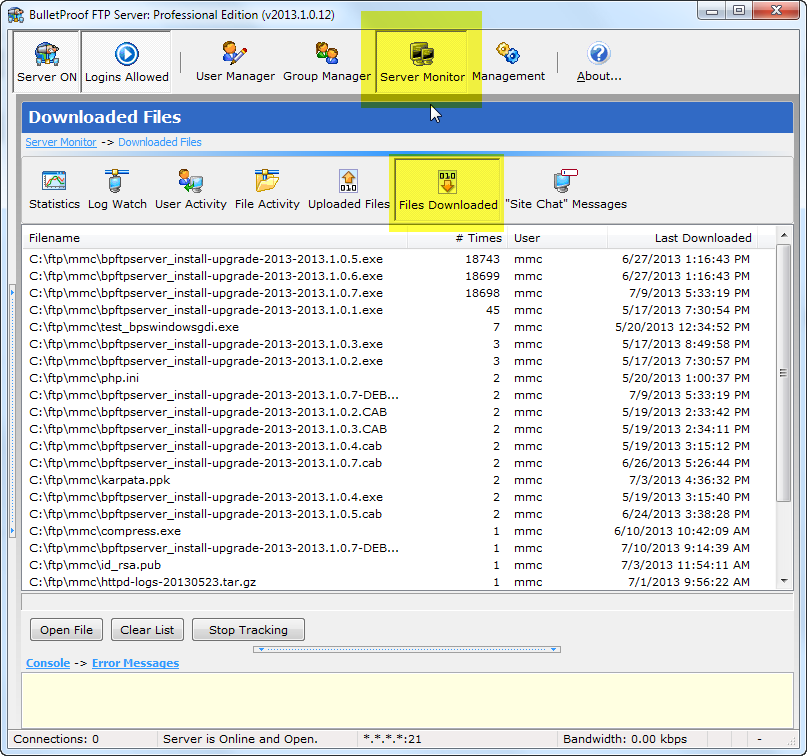The image size is (807, 756).
Task: Click the dotted console splitter handle
Action: pos(407,649)
